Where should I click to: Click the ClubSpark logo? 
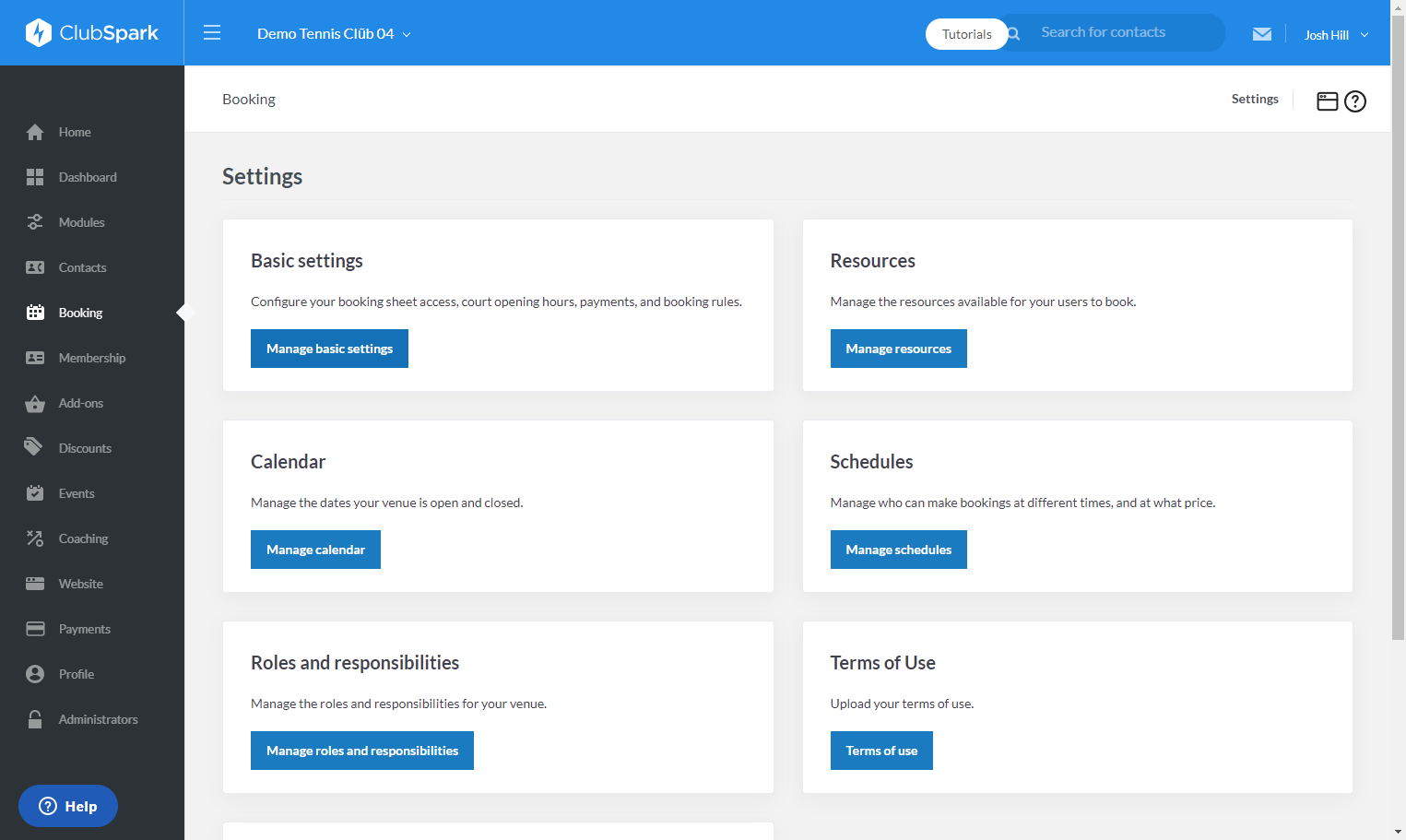(x=92, y=33)
